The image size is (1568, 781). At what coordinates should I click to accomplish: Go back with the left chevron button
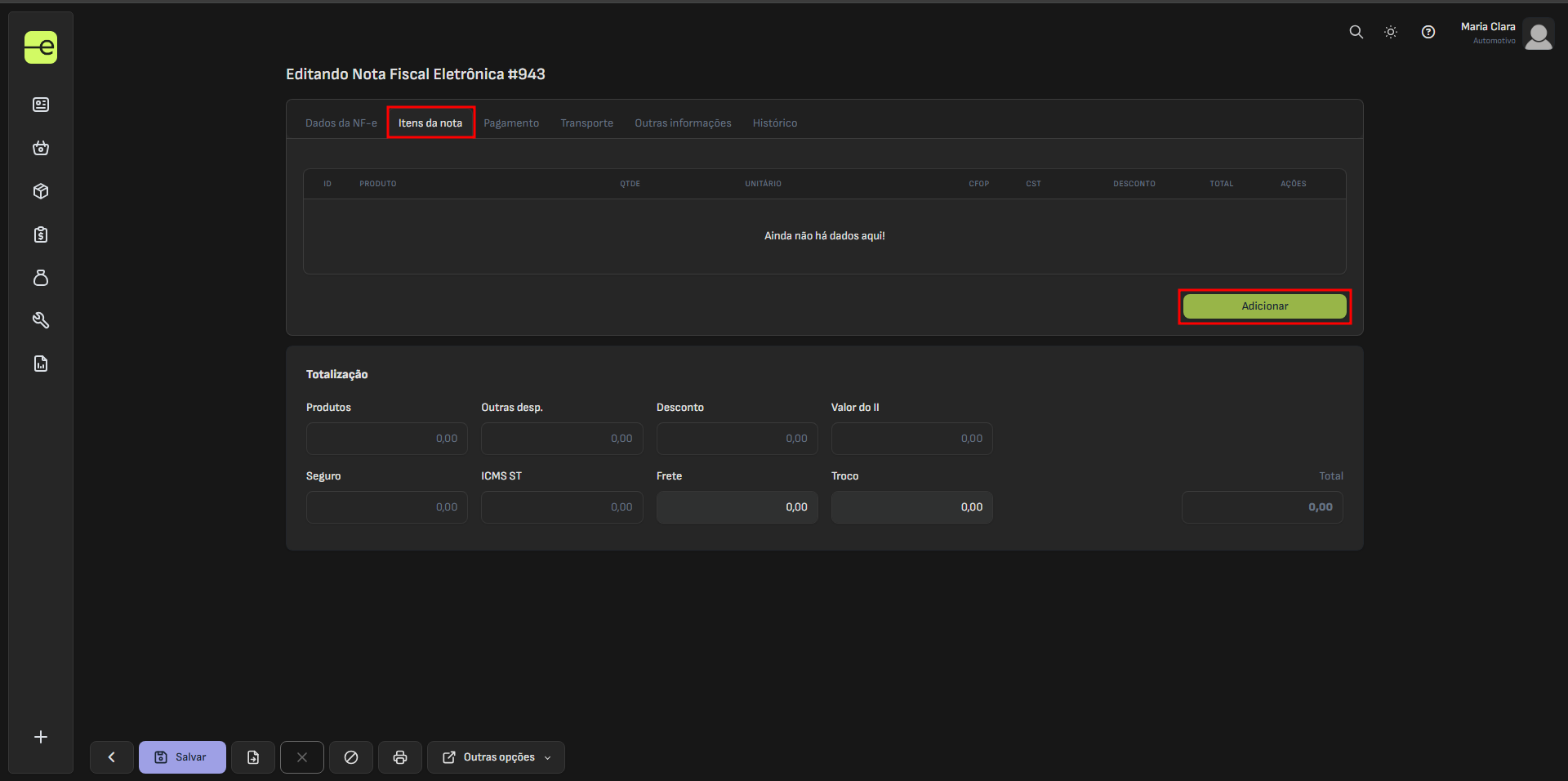pyautogui.click(x=112, y=757)
